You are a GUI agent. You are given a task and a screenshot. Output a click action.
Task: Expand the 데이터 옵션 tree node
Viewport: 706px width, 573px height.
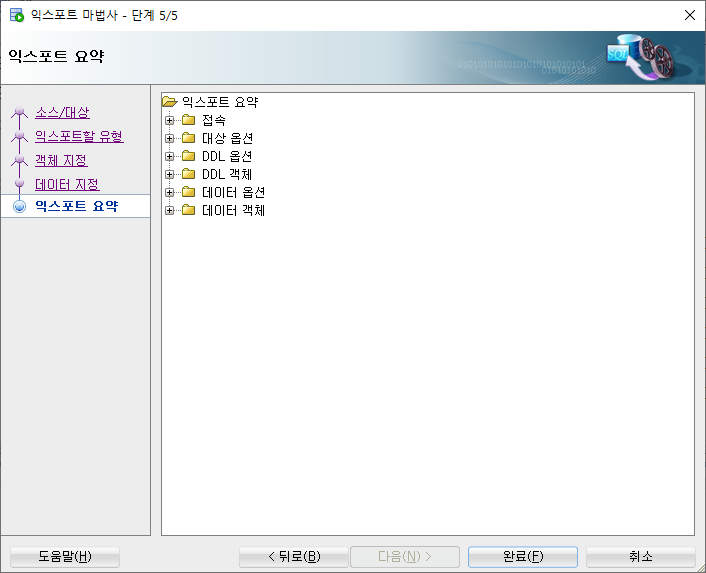click(x=169, y=192)
